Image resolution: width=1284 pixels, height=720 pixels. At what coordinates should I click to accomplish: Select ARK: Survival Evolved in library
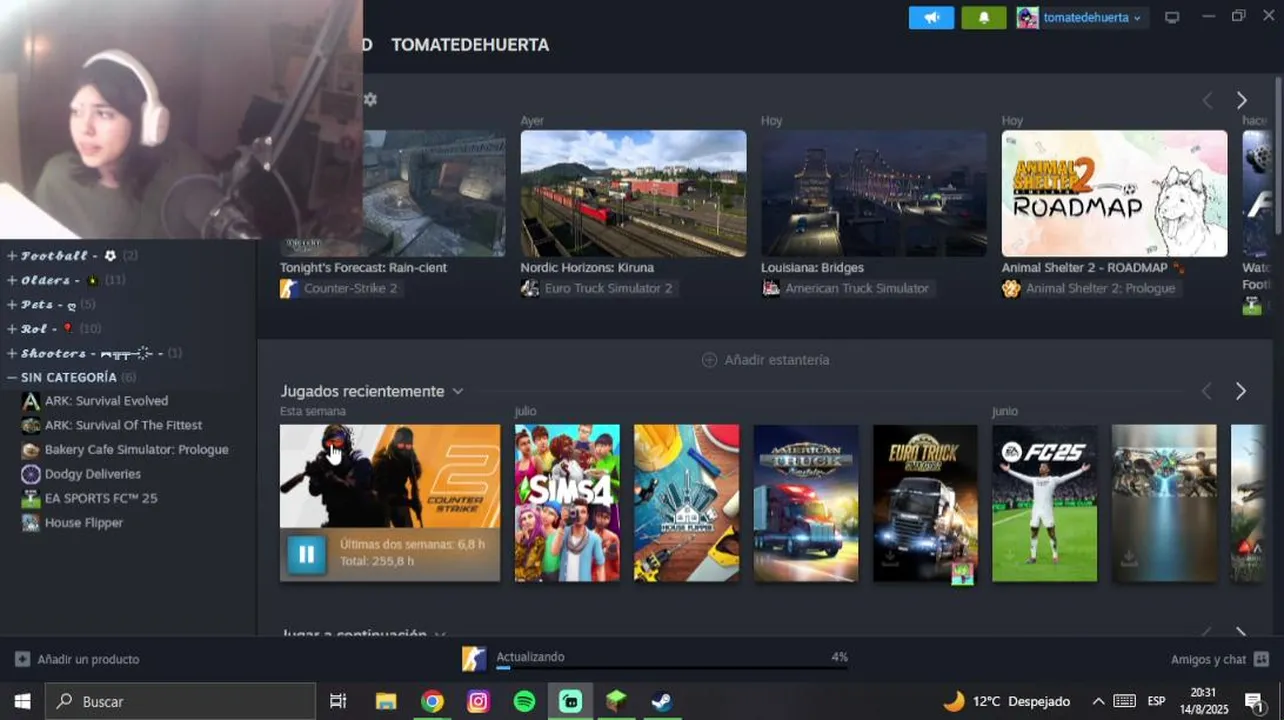tap(106, 401)
